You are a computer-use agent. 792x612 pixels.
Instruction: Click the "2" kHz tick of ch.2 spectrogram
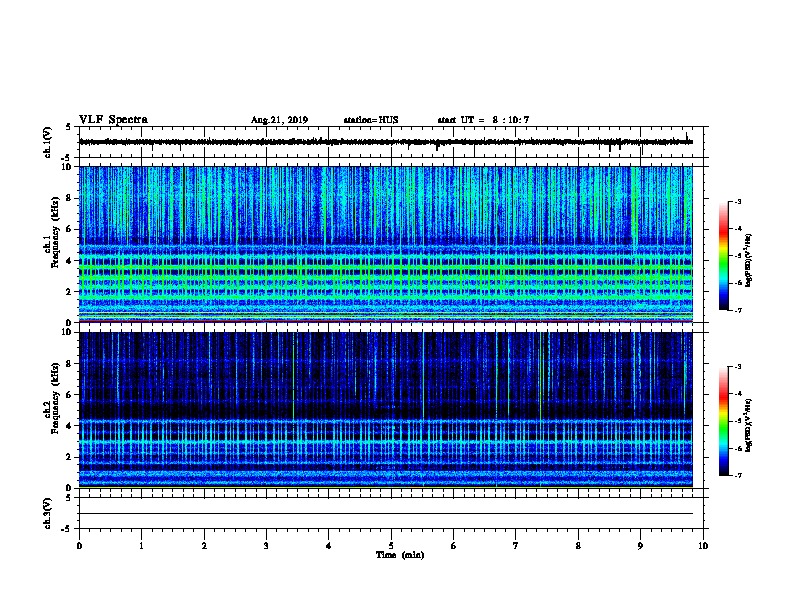pyautogui.click(x=70, y=457)
